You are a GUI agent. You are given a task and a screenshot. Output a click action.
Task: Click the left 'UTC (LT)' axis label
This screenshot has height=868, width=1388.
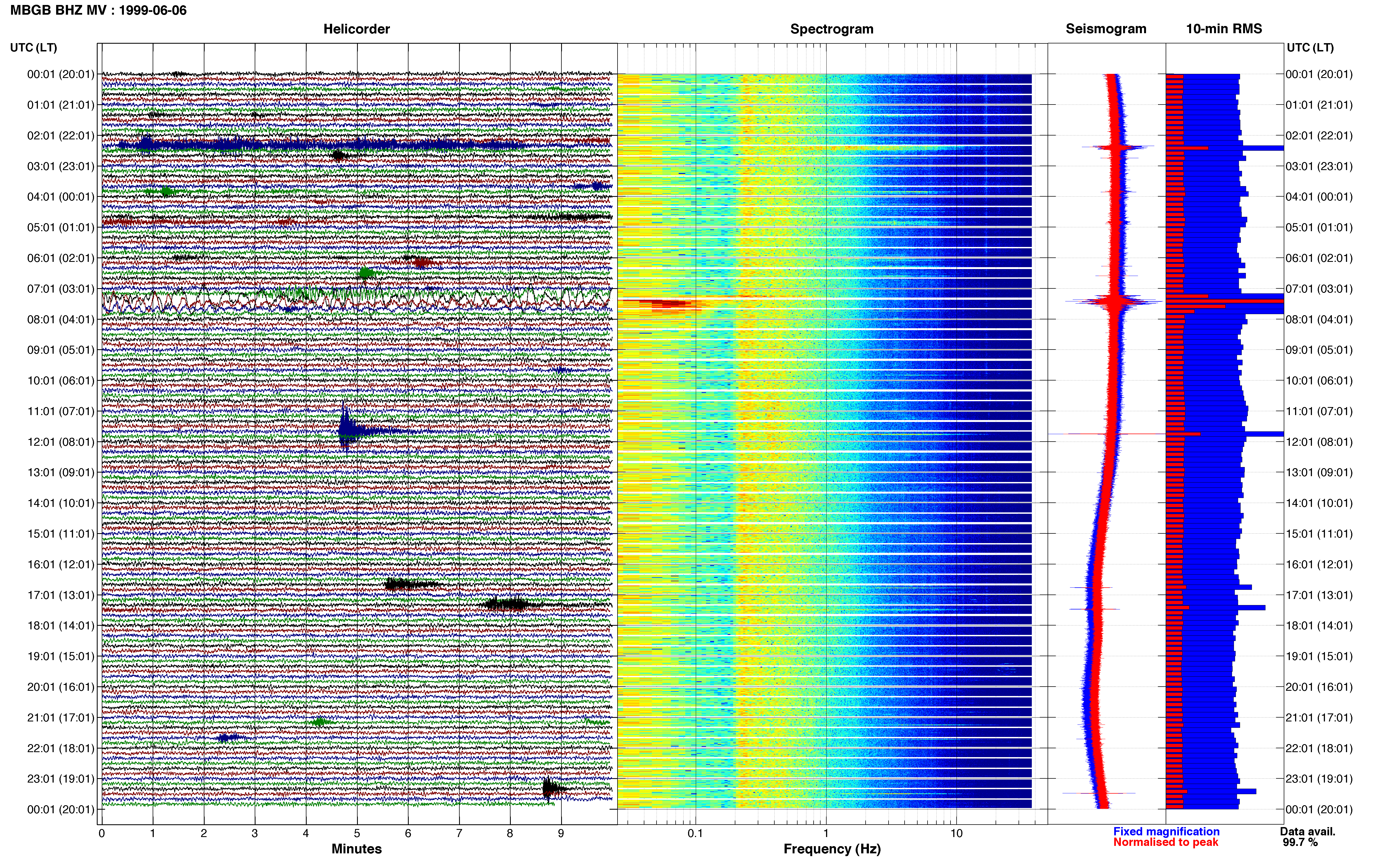click(34, 48)
